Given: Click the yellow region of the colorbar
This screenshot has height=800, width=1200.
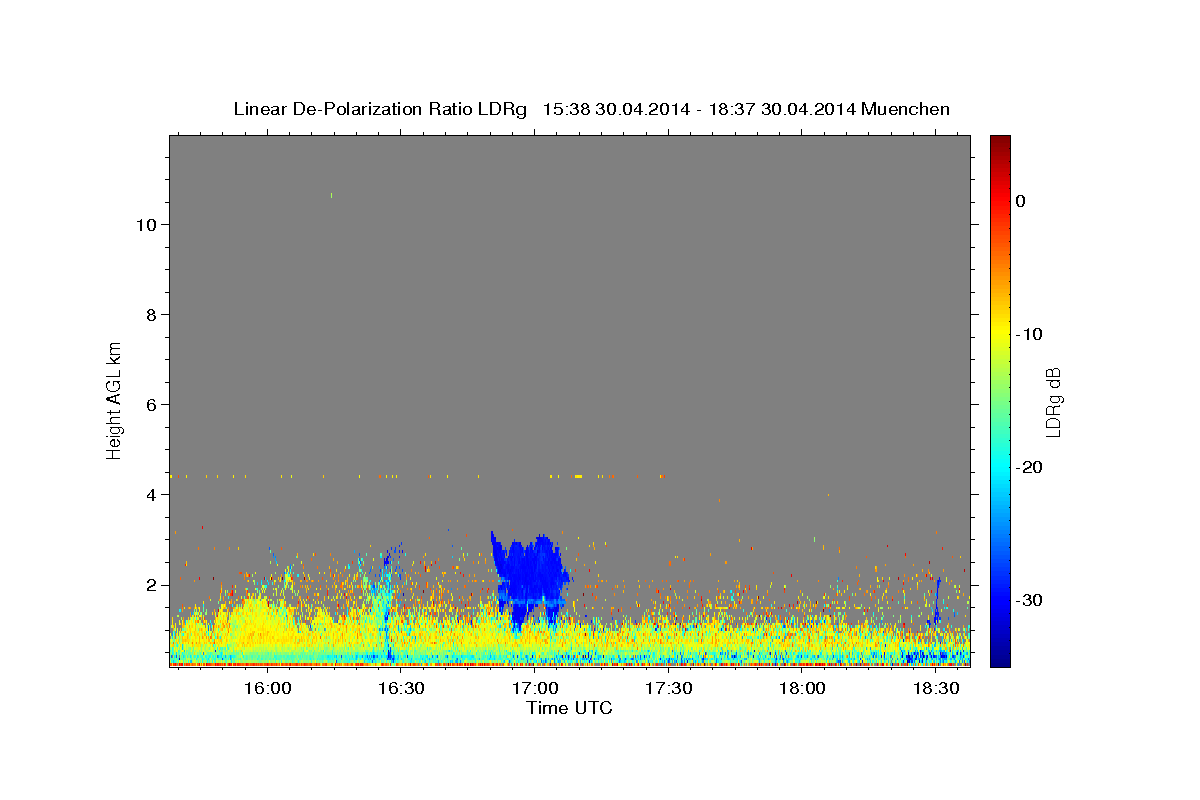Looking at the screenshot, I should (x=1000, y=334).
